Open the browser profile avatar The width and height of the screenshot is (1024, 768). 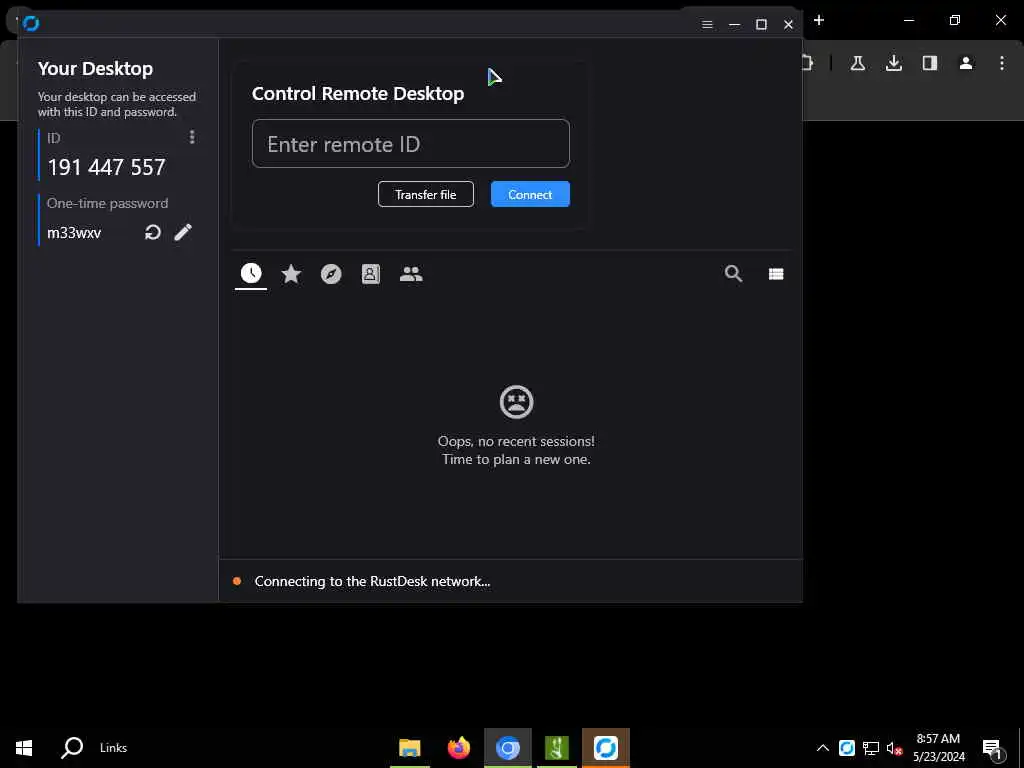[x=966, y=63]
